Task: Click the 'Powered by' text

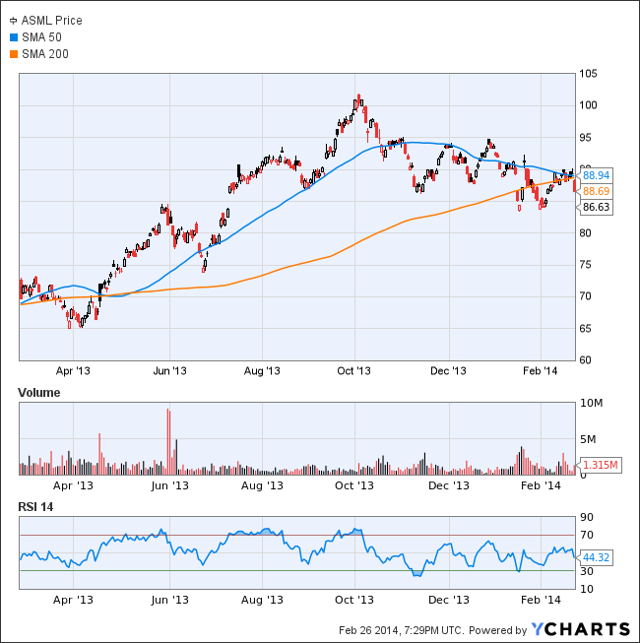Action: 498,630
